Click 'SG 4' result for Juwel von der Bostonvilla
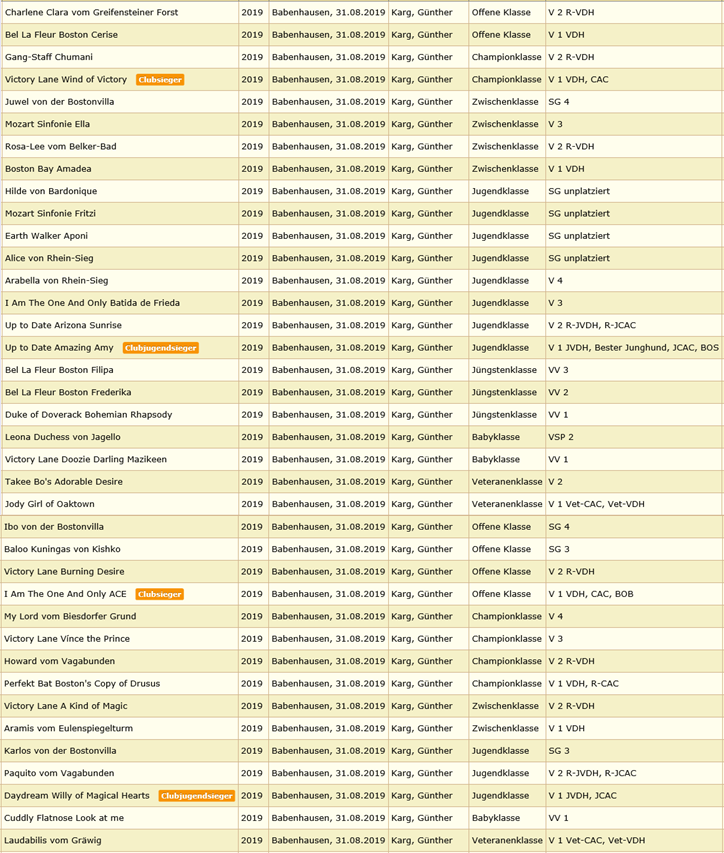This screenshot has height=853, width=724. click(x=559, y=101)
